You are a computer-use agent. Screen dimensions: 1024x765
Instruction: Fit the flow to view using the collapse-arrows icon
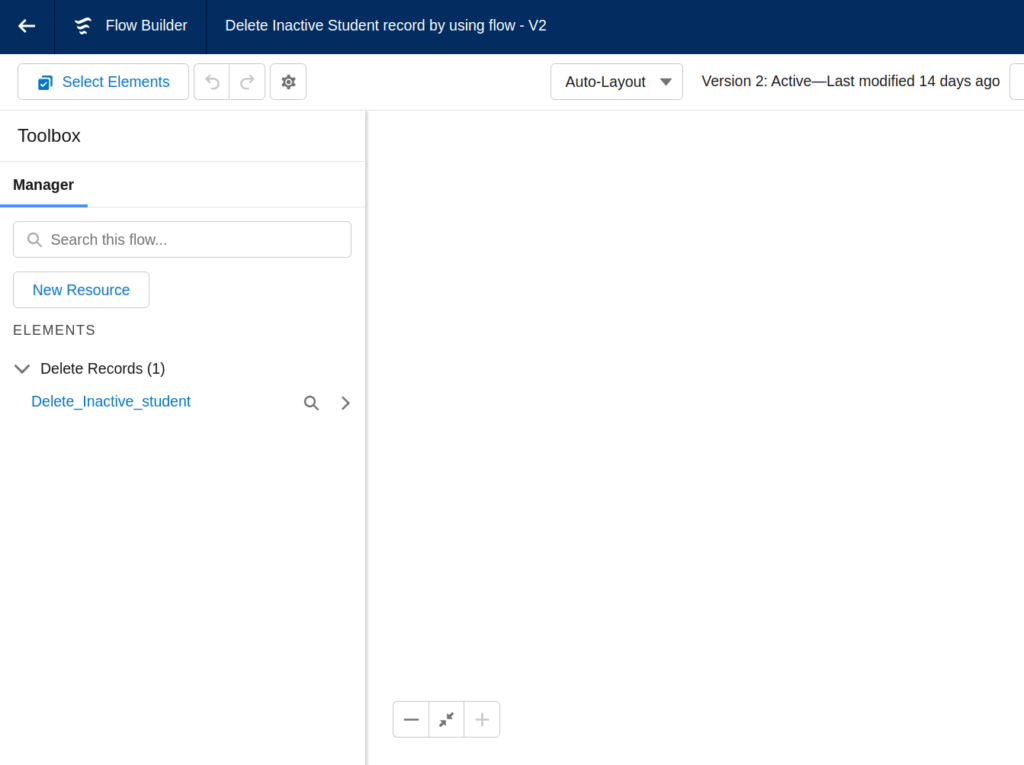tap(446, 719)
